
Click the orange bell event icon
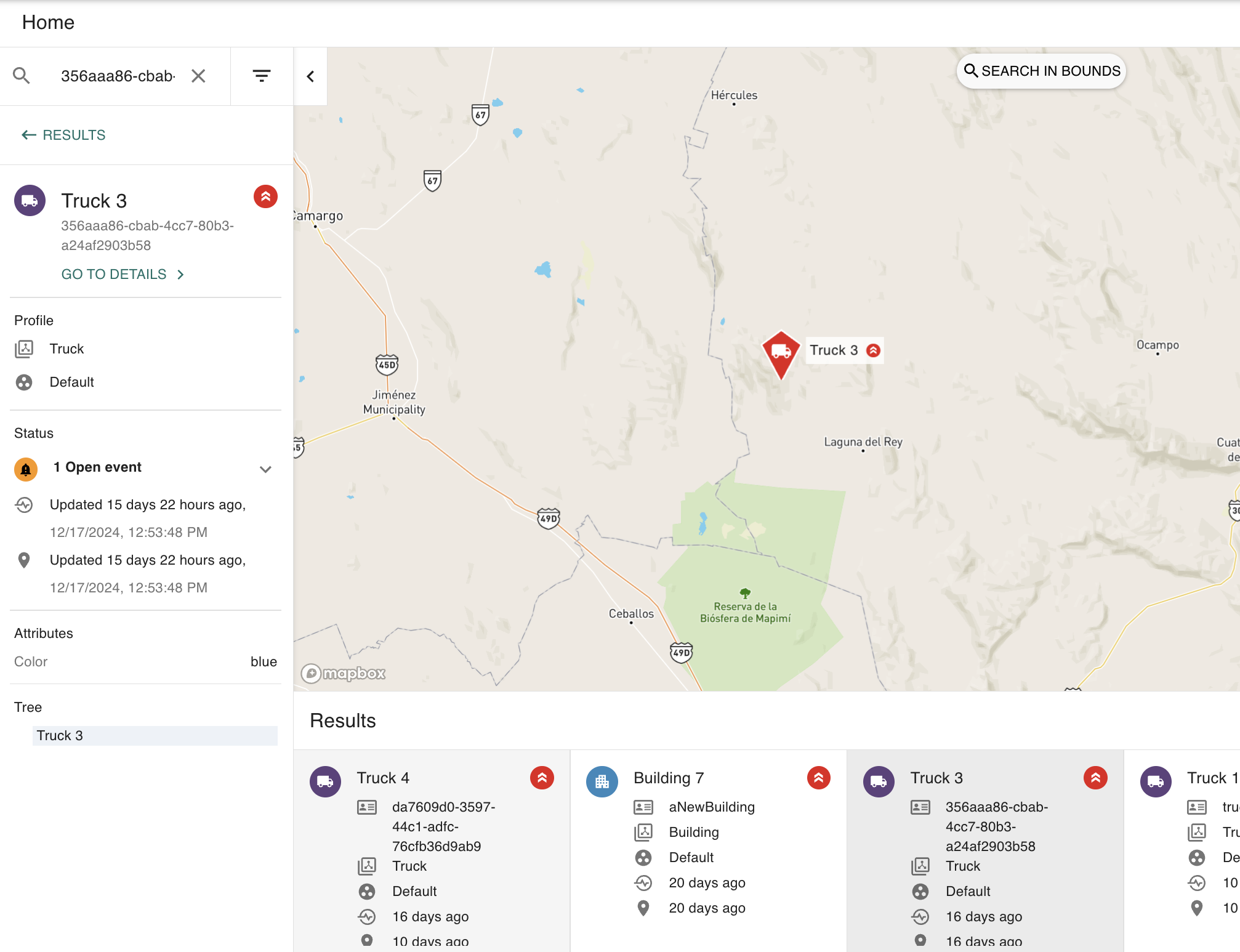click(26, 469)
